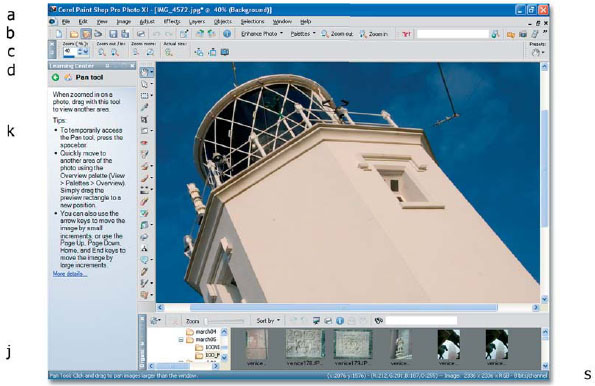The width and height of the screenshot is (595, 386).
Task: Select the march05 folder in the tree
Action: (x=201, y=340)
